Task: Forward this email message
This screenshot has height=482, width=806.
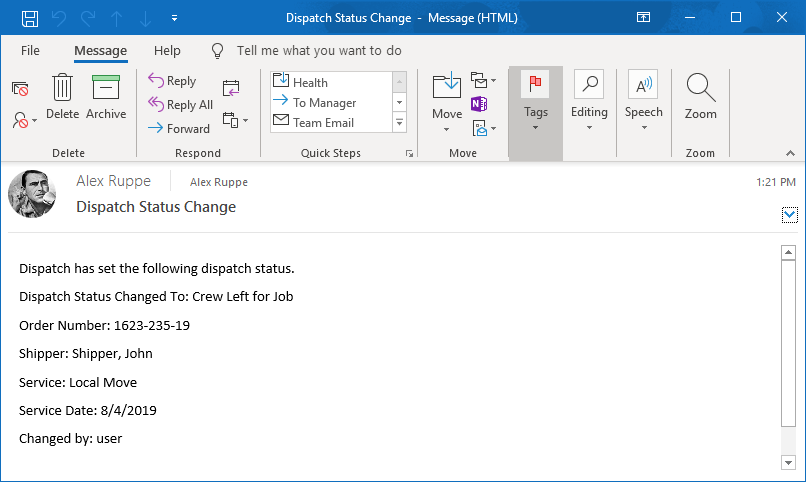Action: [x=179, y=128]
